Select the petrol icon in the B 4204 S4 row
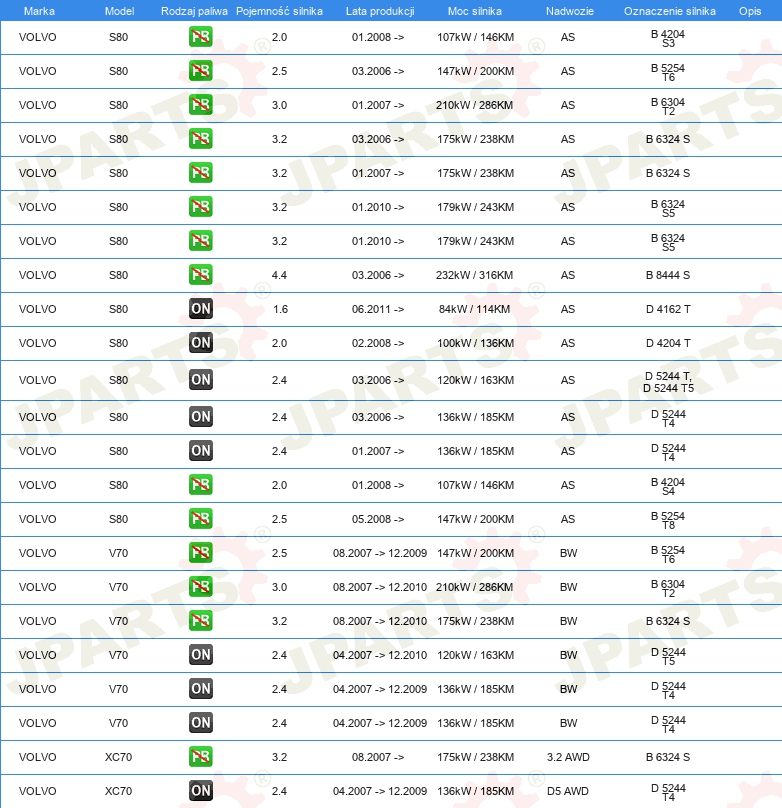The image size is (782, 808). click(x=200, y=485)
